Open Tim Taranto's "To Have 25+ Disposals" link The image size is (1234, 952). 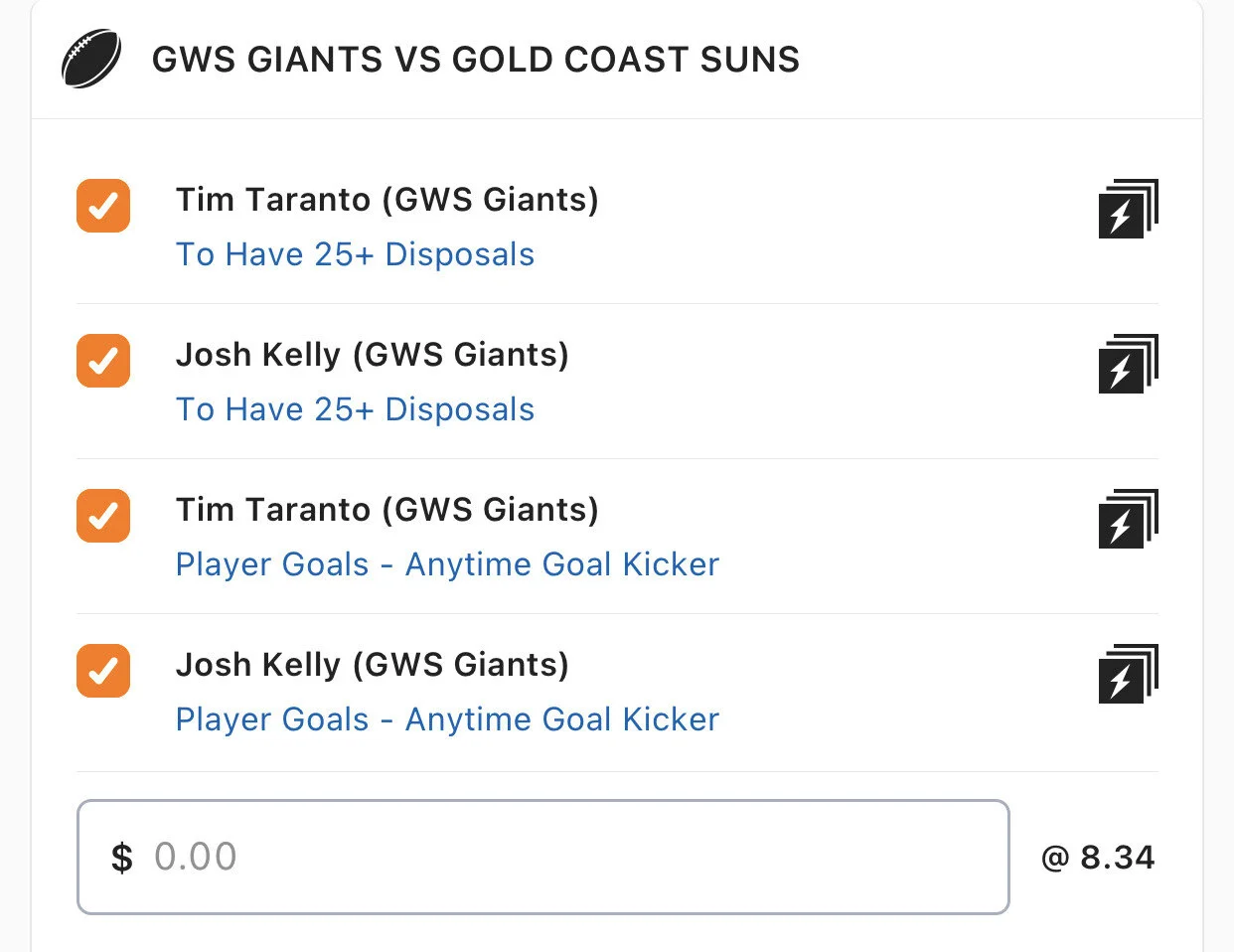pyautogui.click(x=355, y=254)
